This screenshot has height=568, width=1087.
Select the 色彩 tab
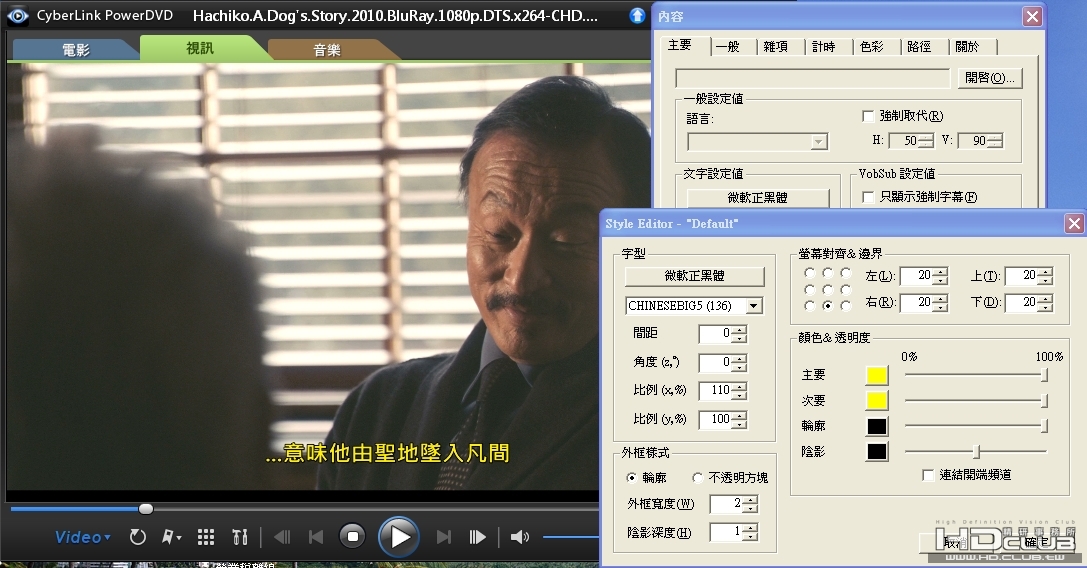[x=871, y=46]
